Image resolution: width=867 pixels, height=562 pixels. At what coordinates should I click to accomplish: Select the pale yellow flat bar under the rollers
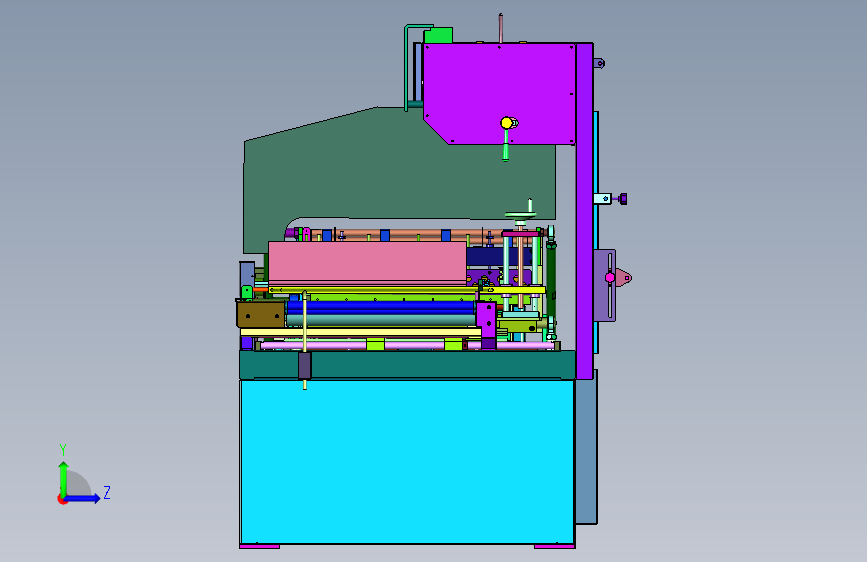click(361, 332)
